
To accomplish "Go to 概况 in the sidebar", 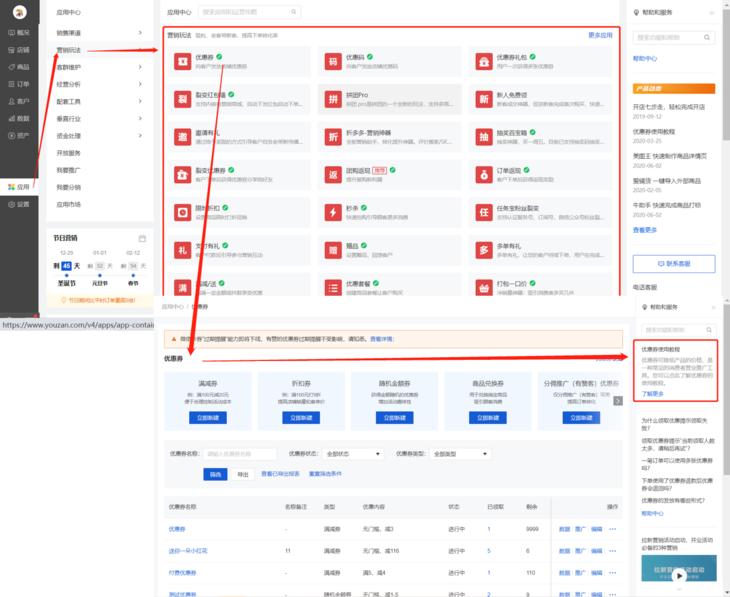I will (19, 33).
